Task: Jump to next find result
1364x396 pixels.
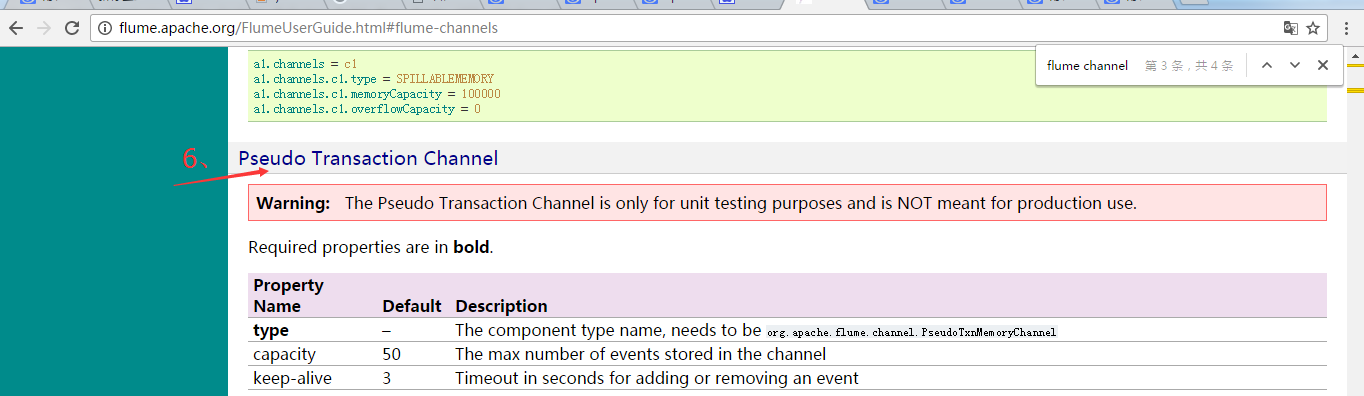Action: point(1295,65)
